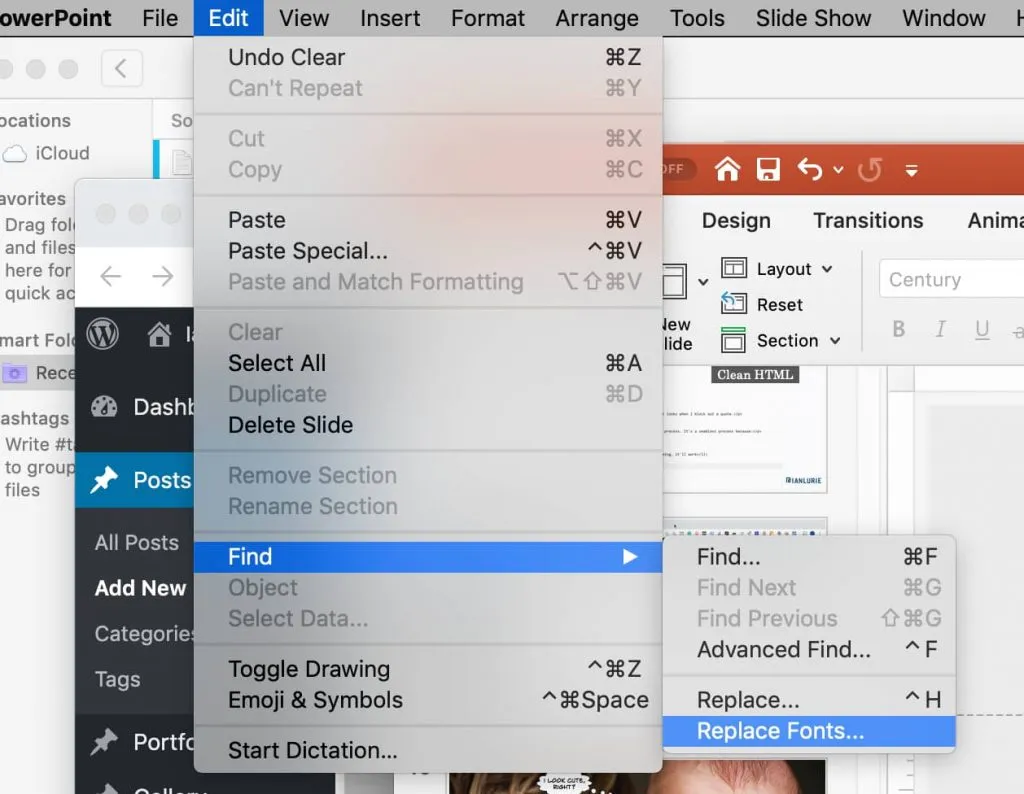The height and width of the screenshot is (794, 1024).
Task: Click the New Slide icon
Action: tap(675, 281)
